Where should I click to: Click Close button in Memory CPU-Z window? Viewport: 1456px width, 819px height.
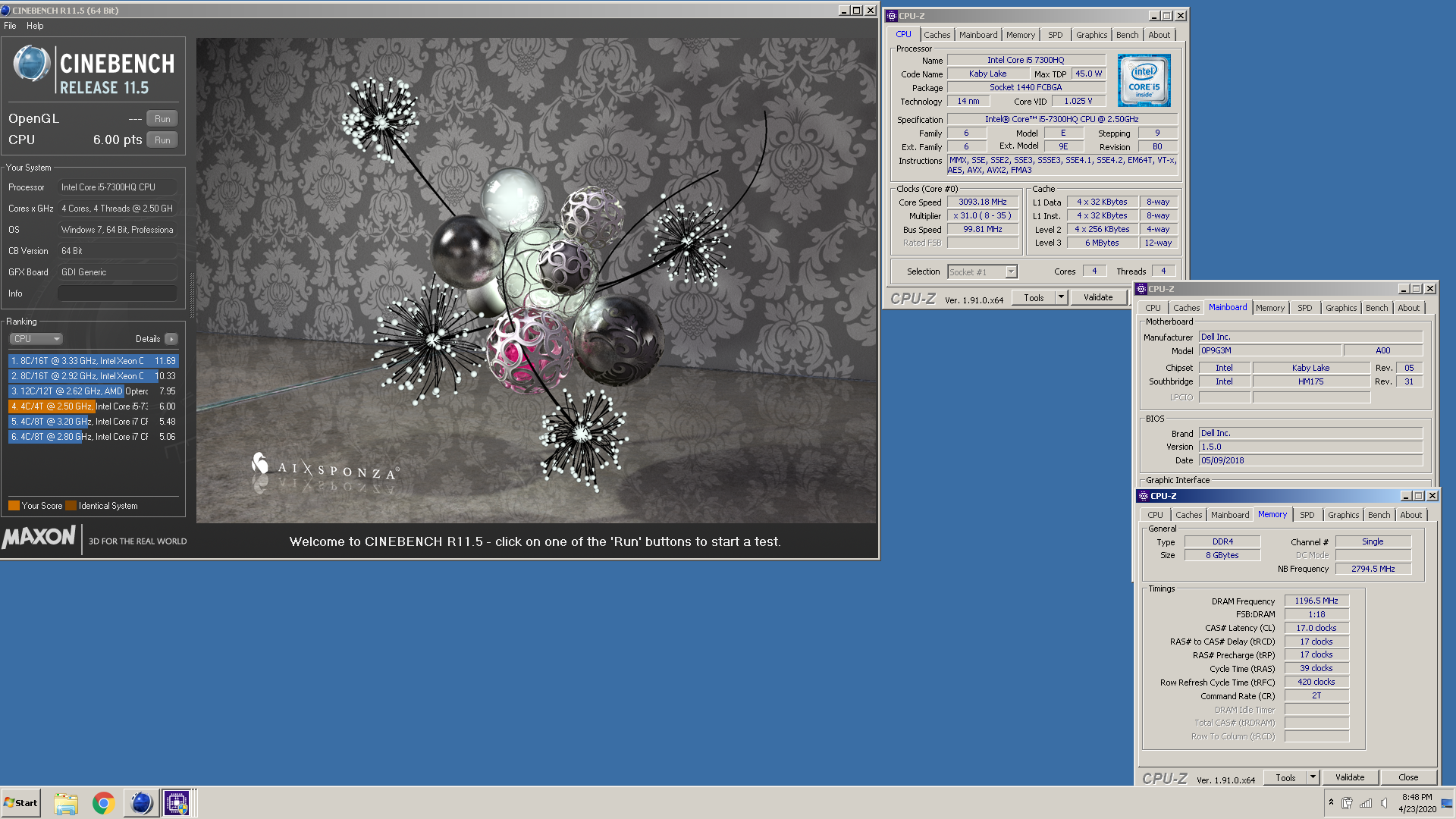point(1408,778)
